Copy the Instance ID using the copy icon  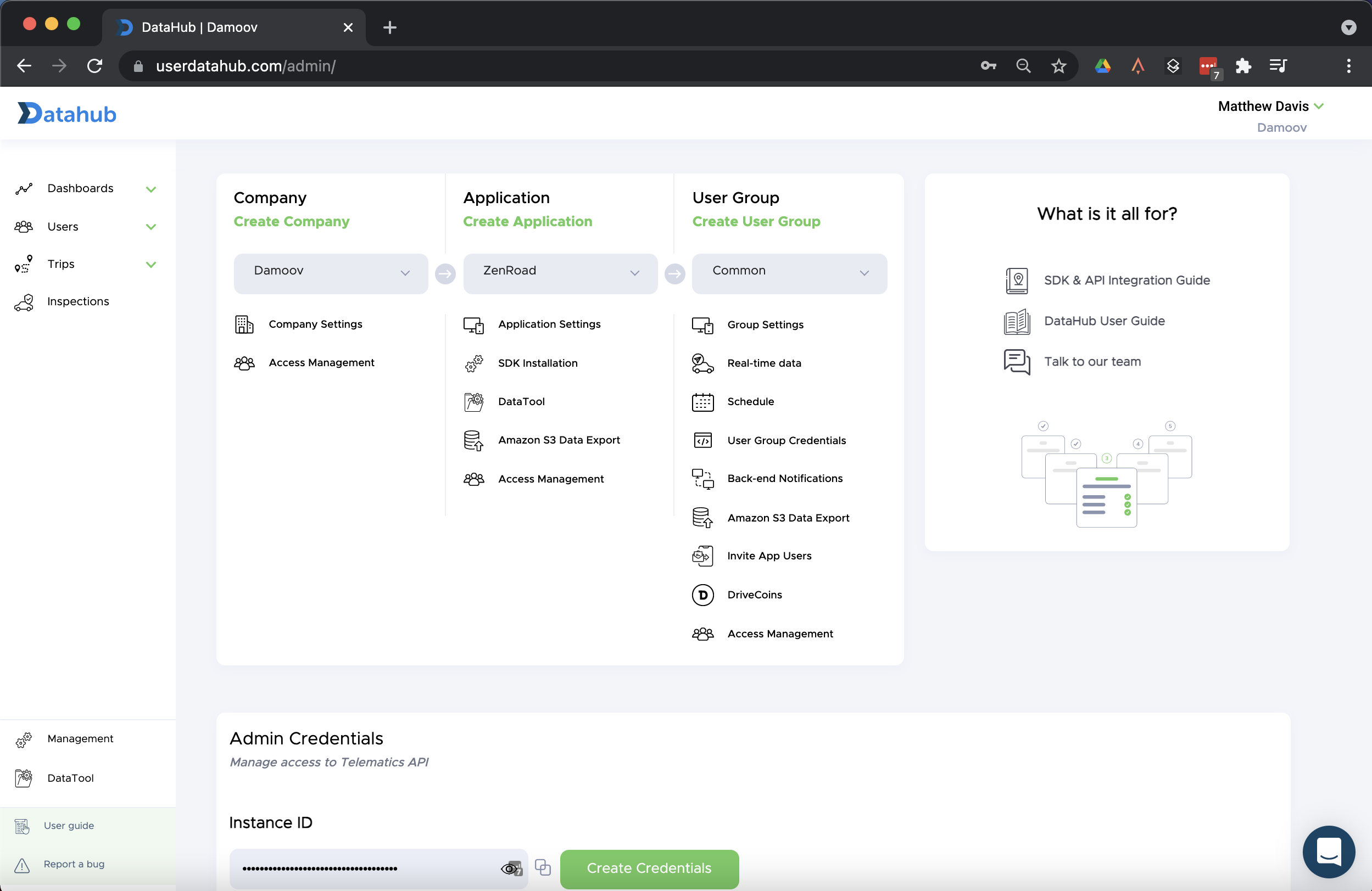tap(543, 867)
